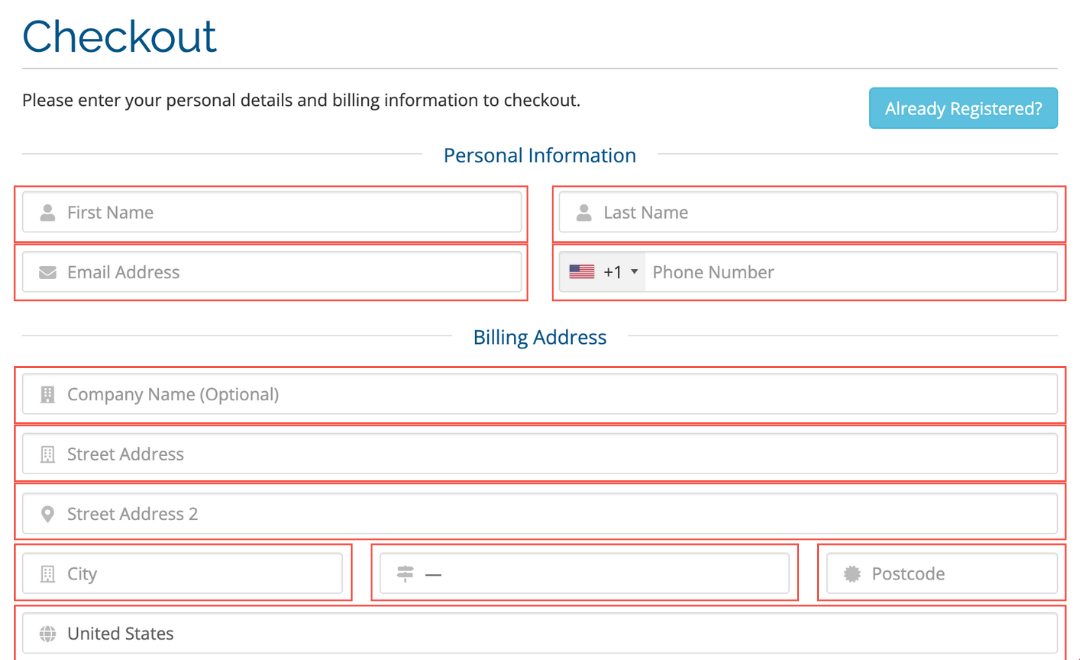The image size is (1080, 660).
Task: Click the certificate icon beside Postcode
Action: pos(853,574)
